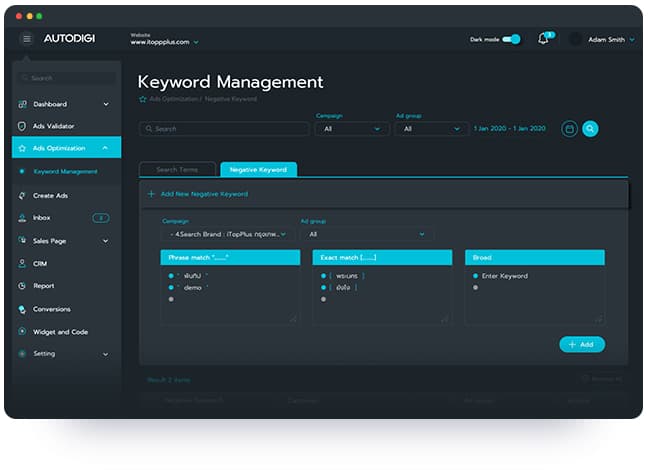Click Add New Negative Keyword
This screenshot has height=475, width=648.
point(197,194)
